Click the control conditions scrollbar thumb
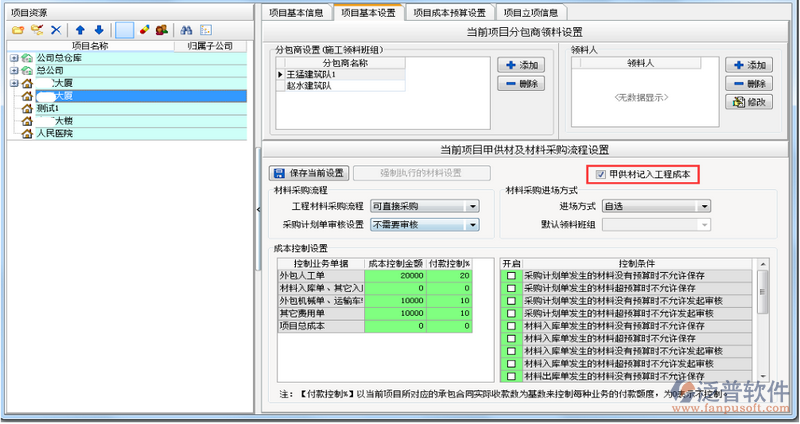This screenshot has height=424, width=800. click(x=763, y=292)
